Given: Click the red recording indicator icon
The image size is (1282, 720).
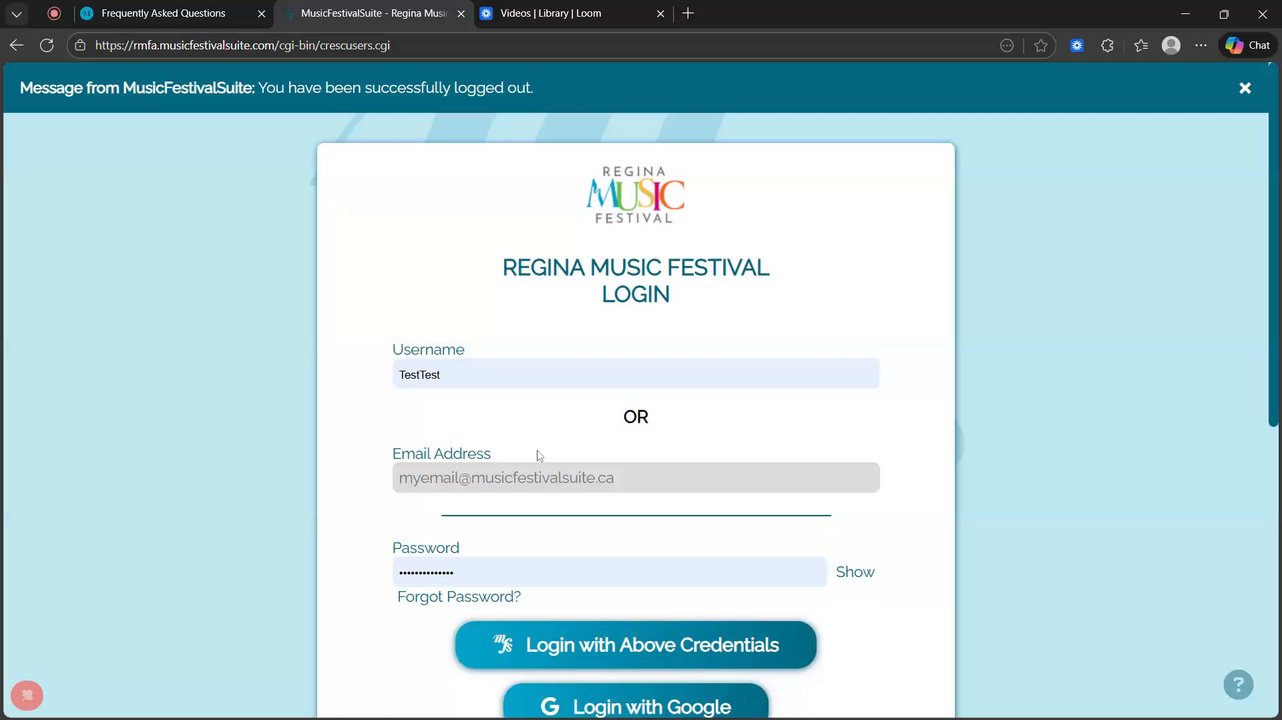Looking at the screenshot, I should (54, 14).
